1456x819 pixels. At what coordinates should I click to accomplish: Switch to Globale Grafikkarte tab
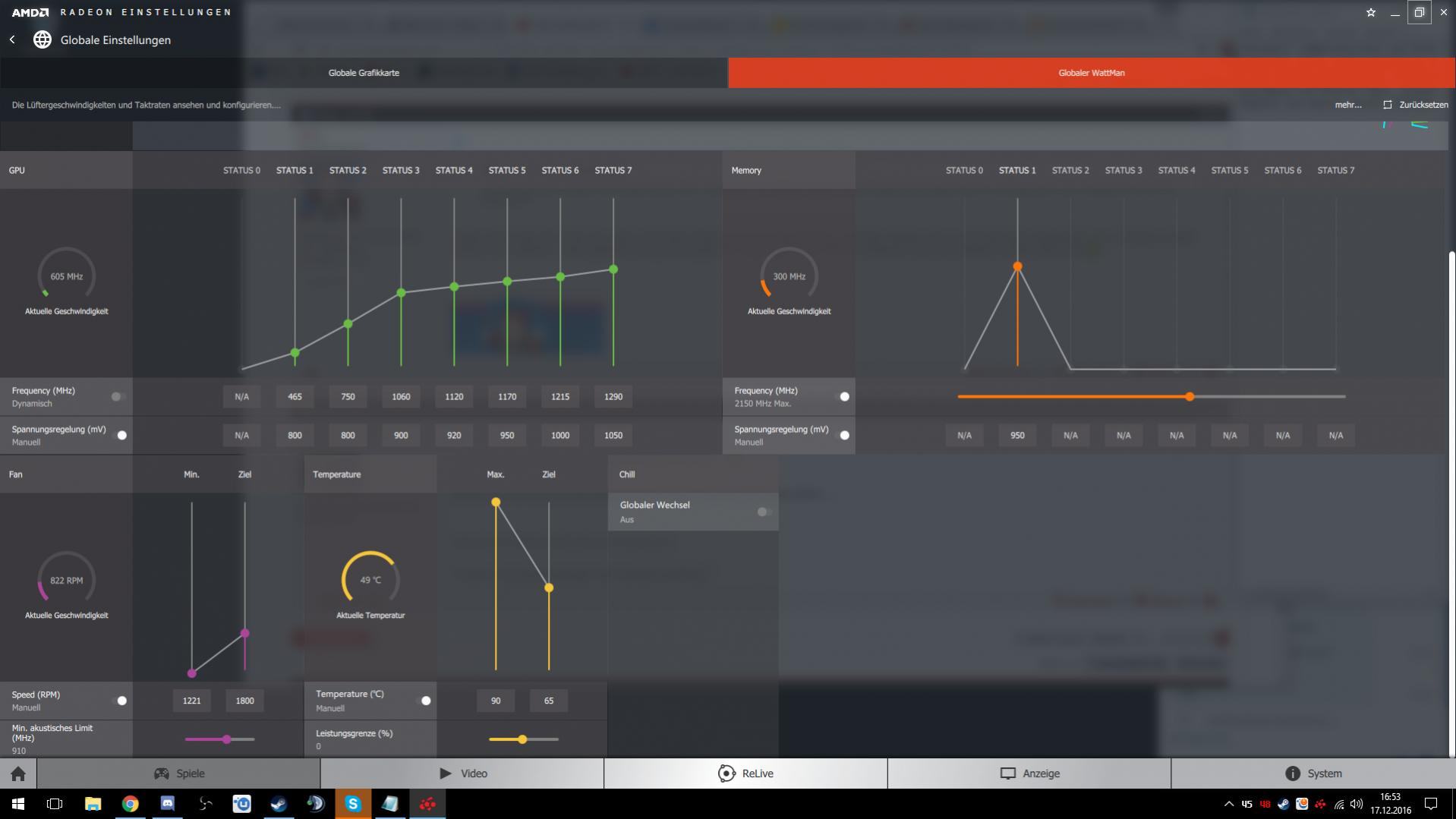point(364,73)
